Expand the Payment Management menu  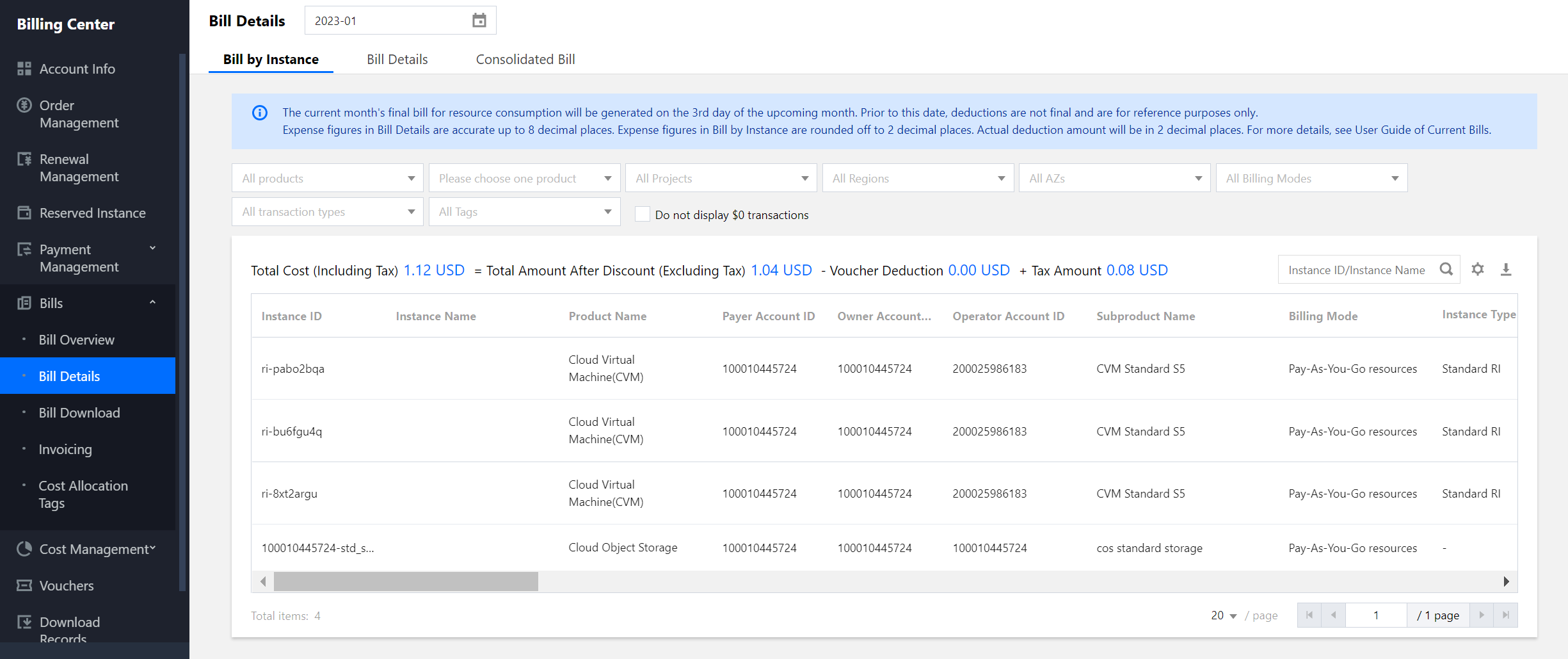[152, 248]
